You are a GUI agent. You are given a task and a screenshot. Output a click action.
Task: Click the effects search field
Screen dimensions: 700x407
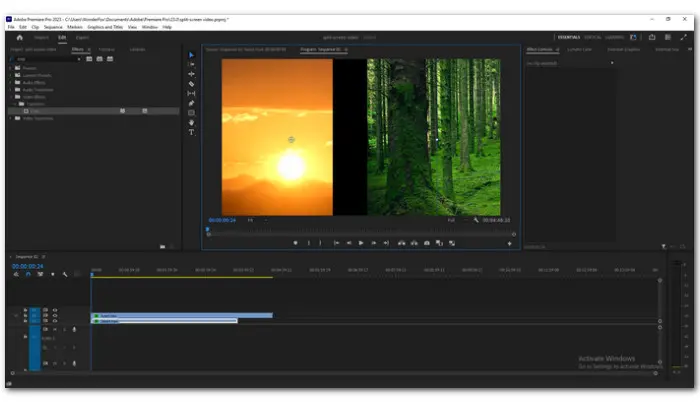[46, 59]
